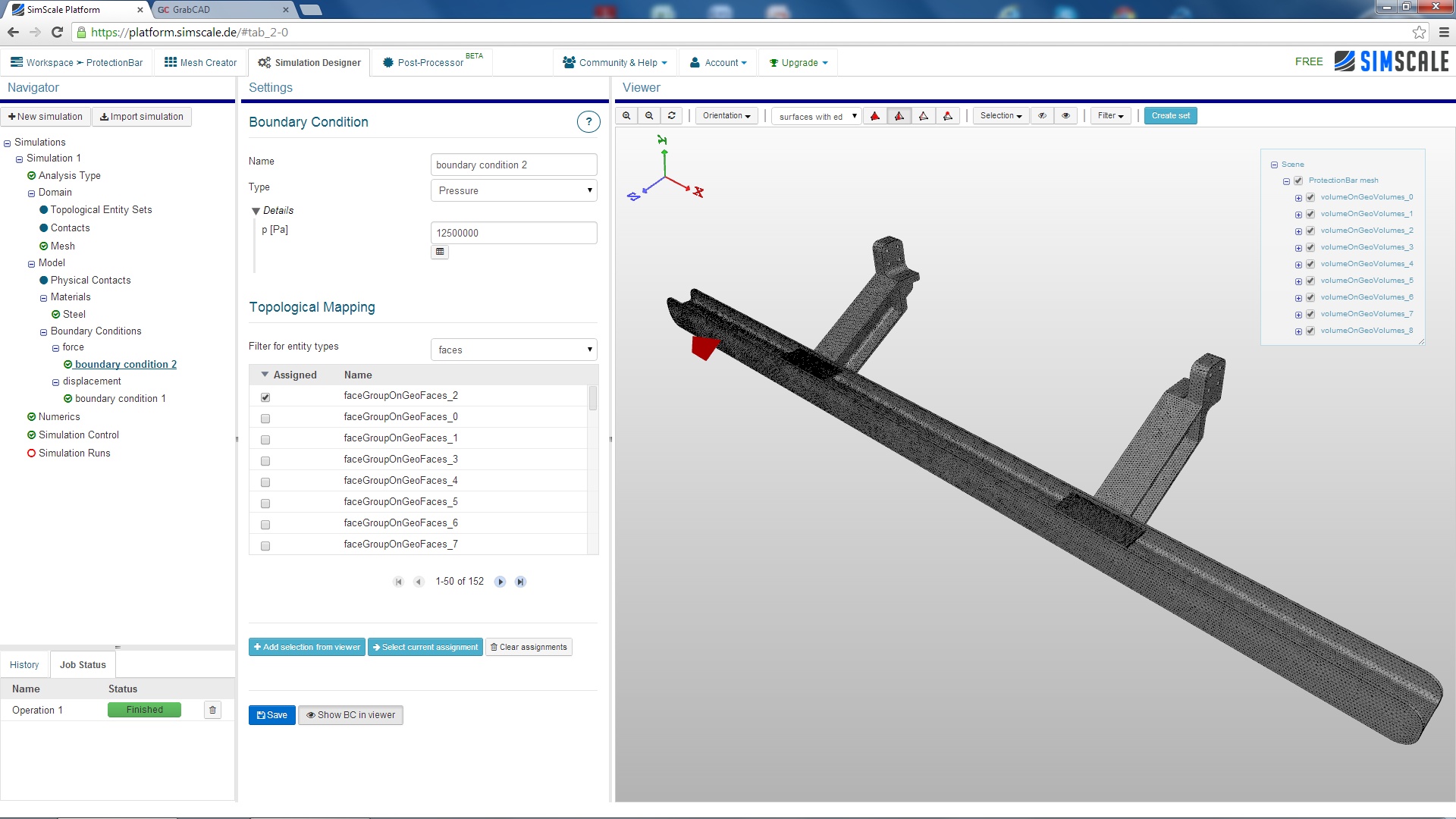Screen dimensions: 1456x819
Task: Open the render mode dropdown 'surfaces with ed'
Action: coord(817,116)
